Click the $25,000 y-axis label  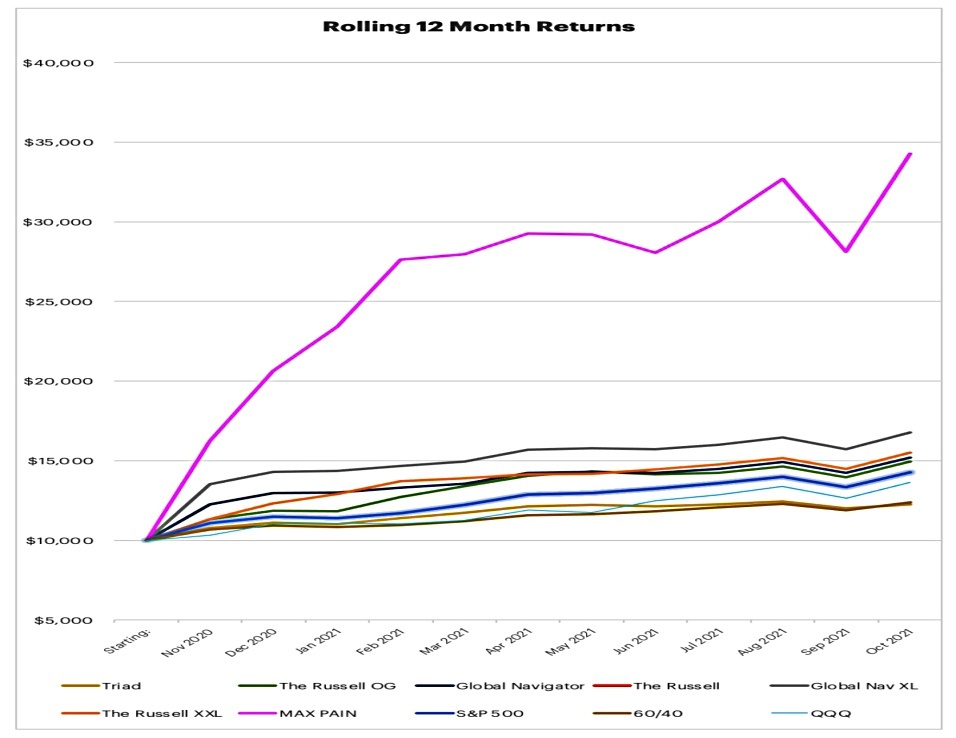coord(59,302)
